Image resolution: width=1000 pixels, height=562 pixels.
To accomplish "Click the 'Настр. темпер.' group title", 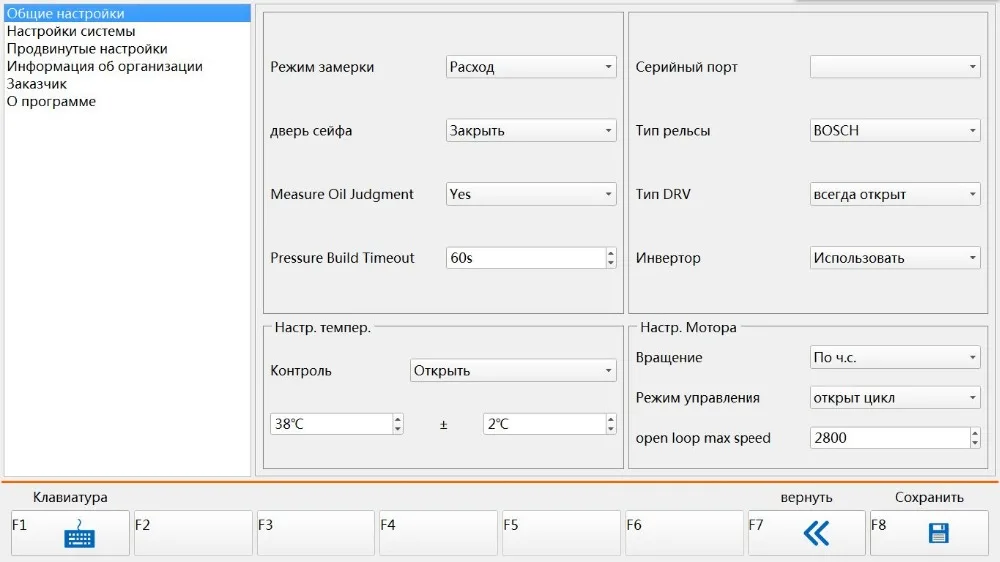I will click(x=322, y=327).
